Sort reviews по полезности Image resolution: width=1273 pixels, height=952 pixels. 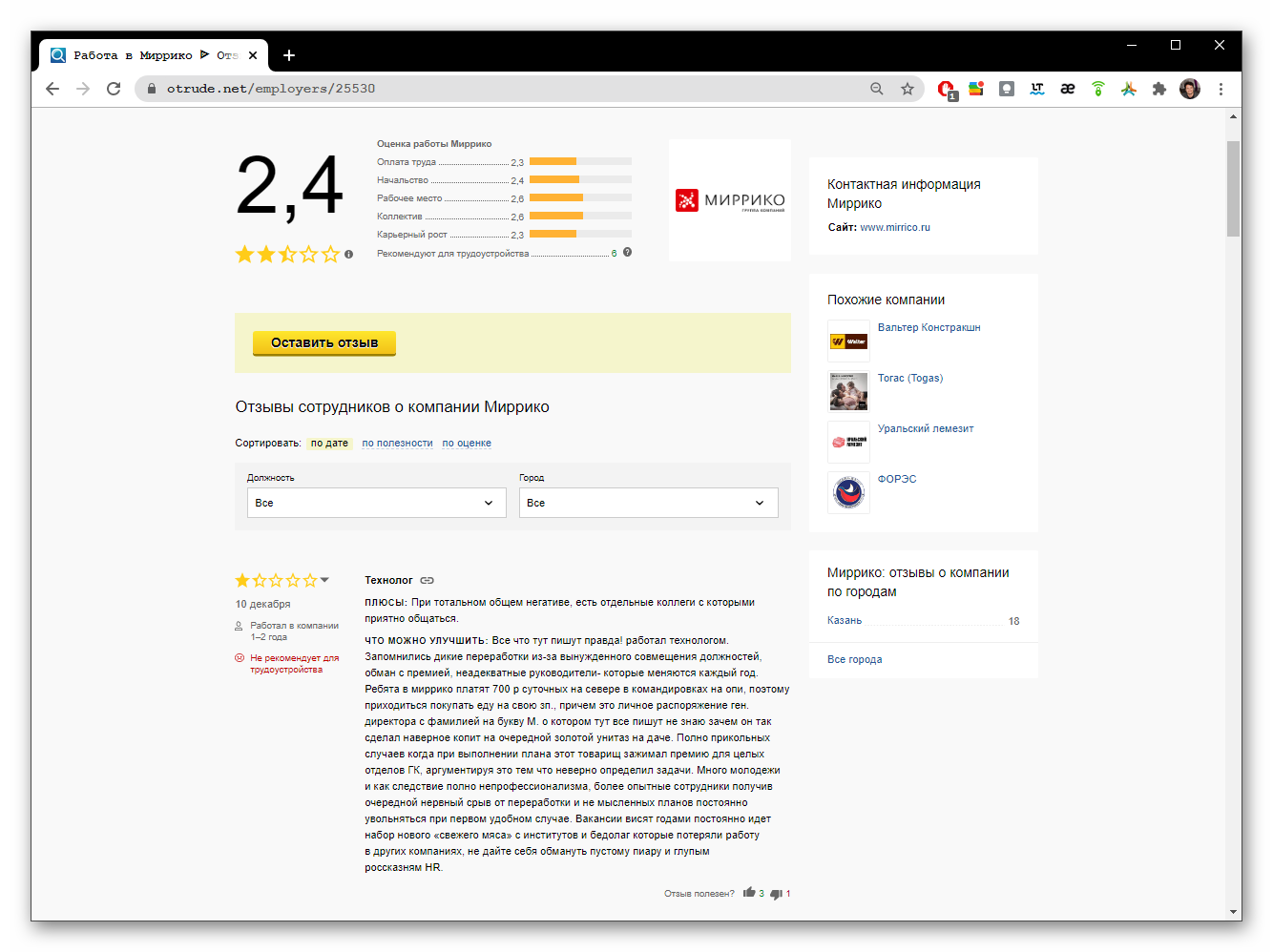pos(397,443)
